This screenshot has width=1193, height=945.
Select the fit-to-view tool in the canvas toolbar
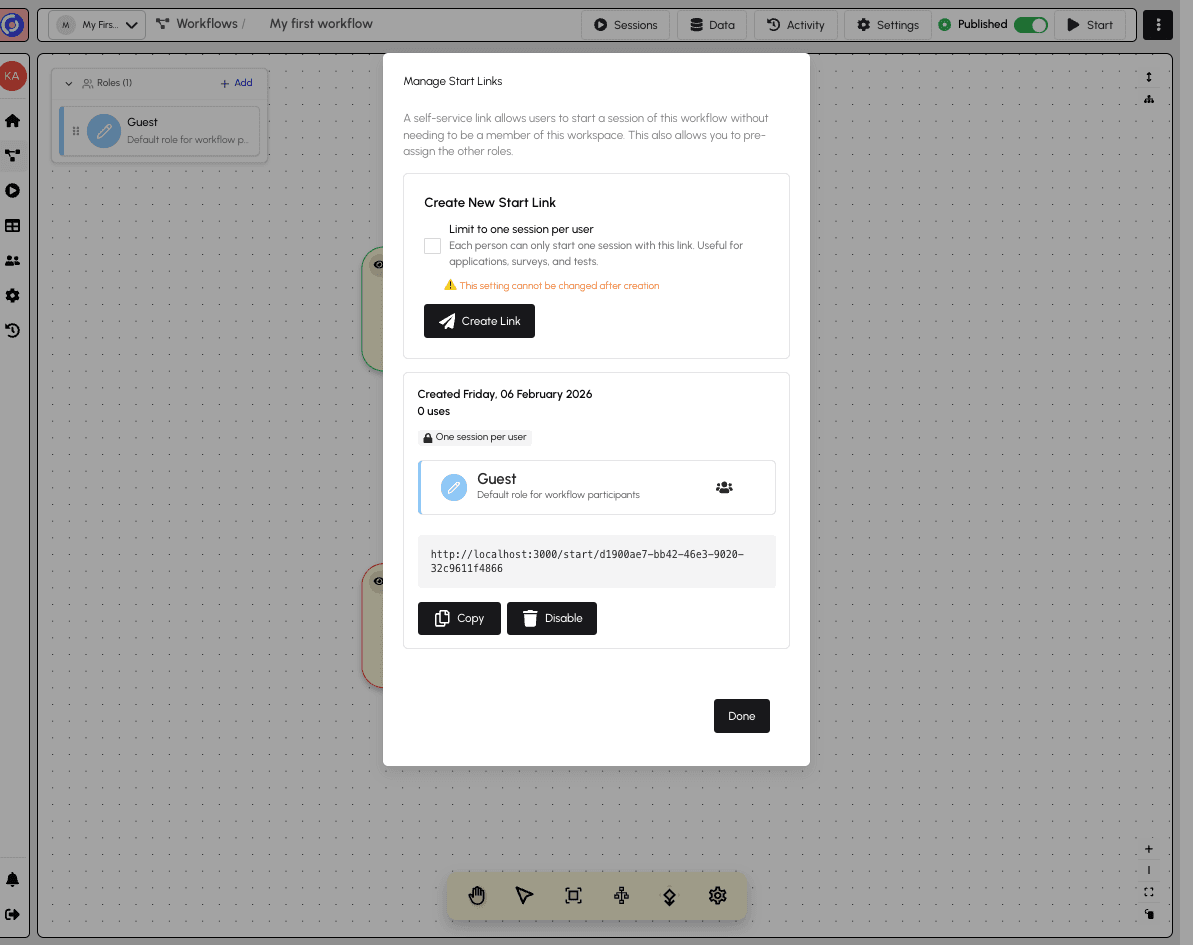tap(573, 895)
